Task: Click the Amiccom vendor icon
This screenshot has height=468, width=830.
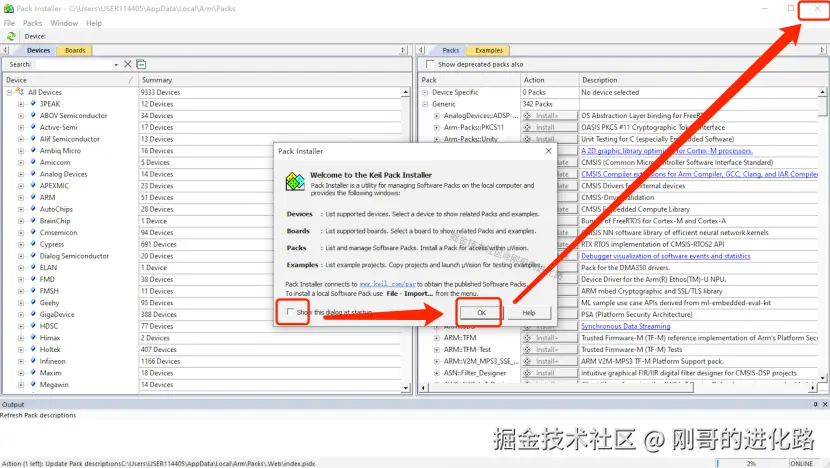Action: click(x=33, y=162)
